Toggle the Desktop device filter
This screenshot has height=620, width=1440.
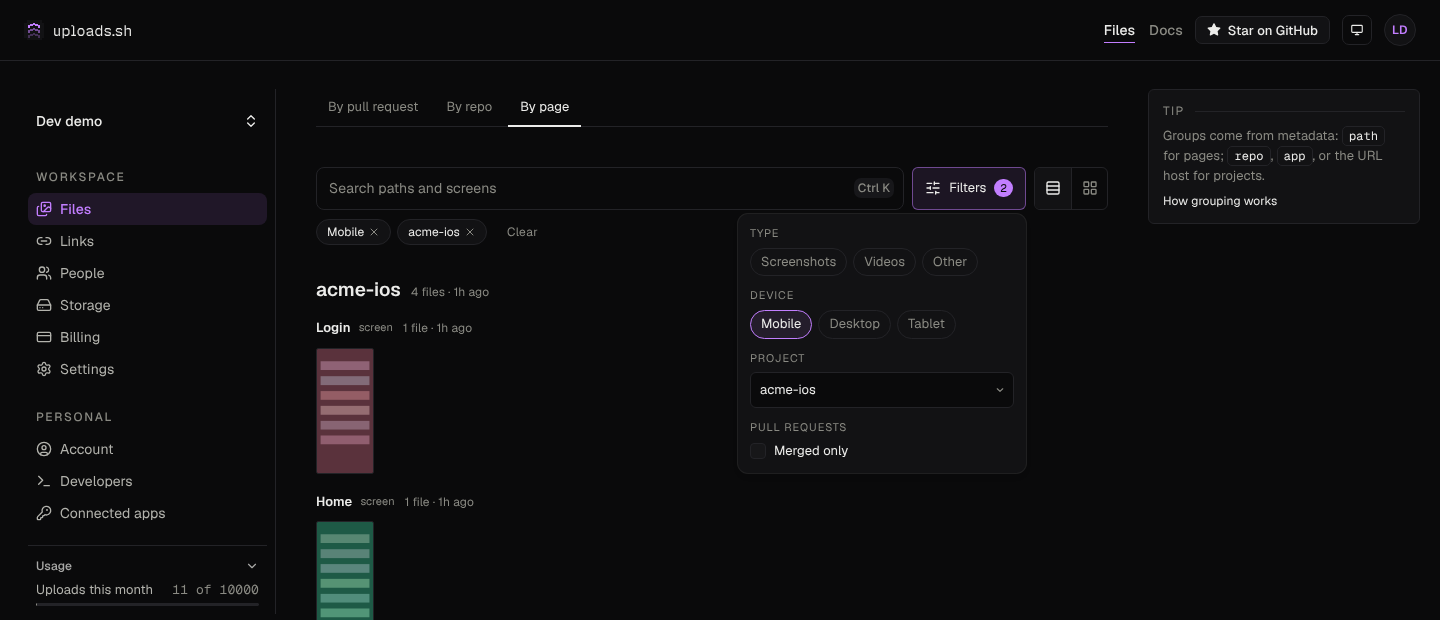coord(854,324)
